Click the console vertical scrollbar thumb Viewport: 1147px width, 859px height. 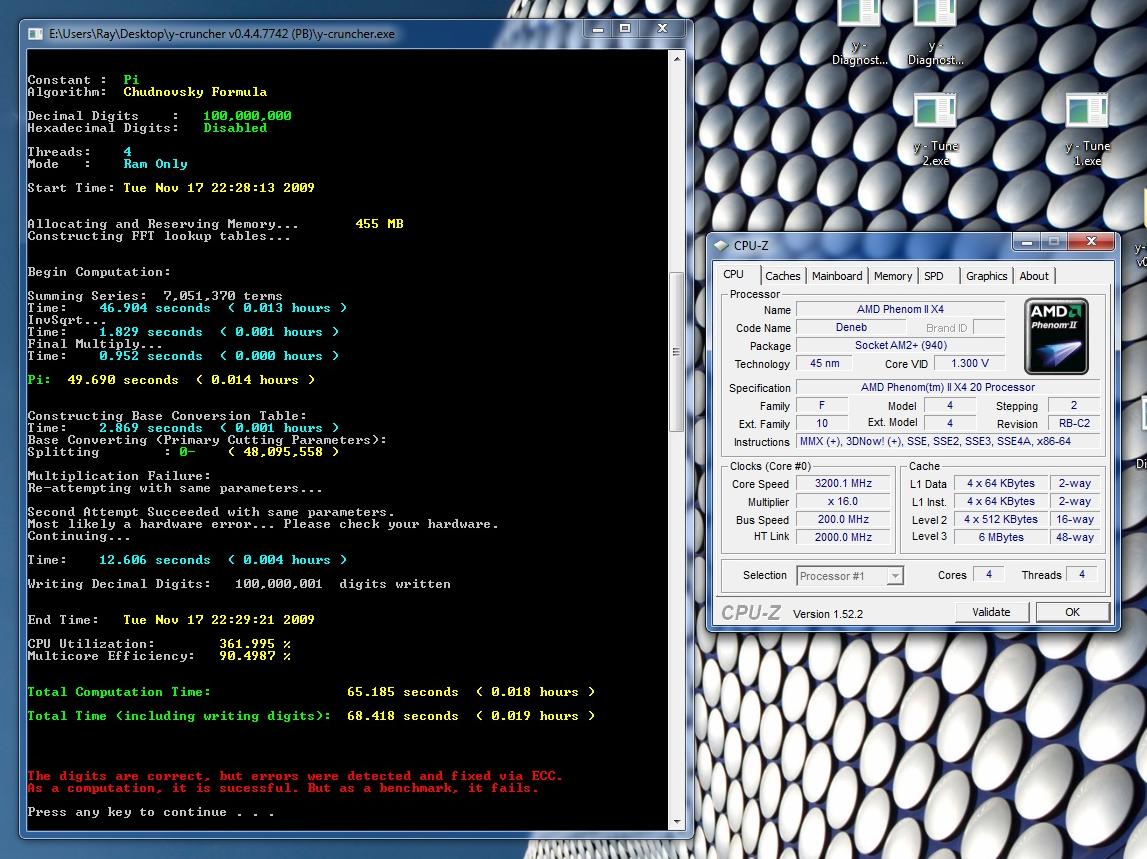pos(677,350)
